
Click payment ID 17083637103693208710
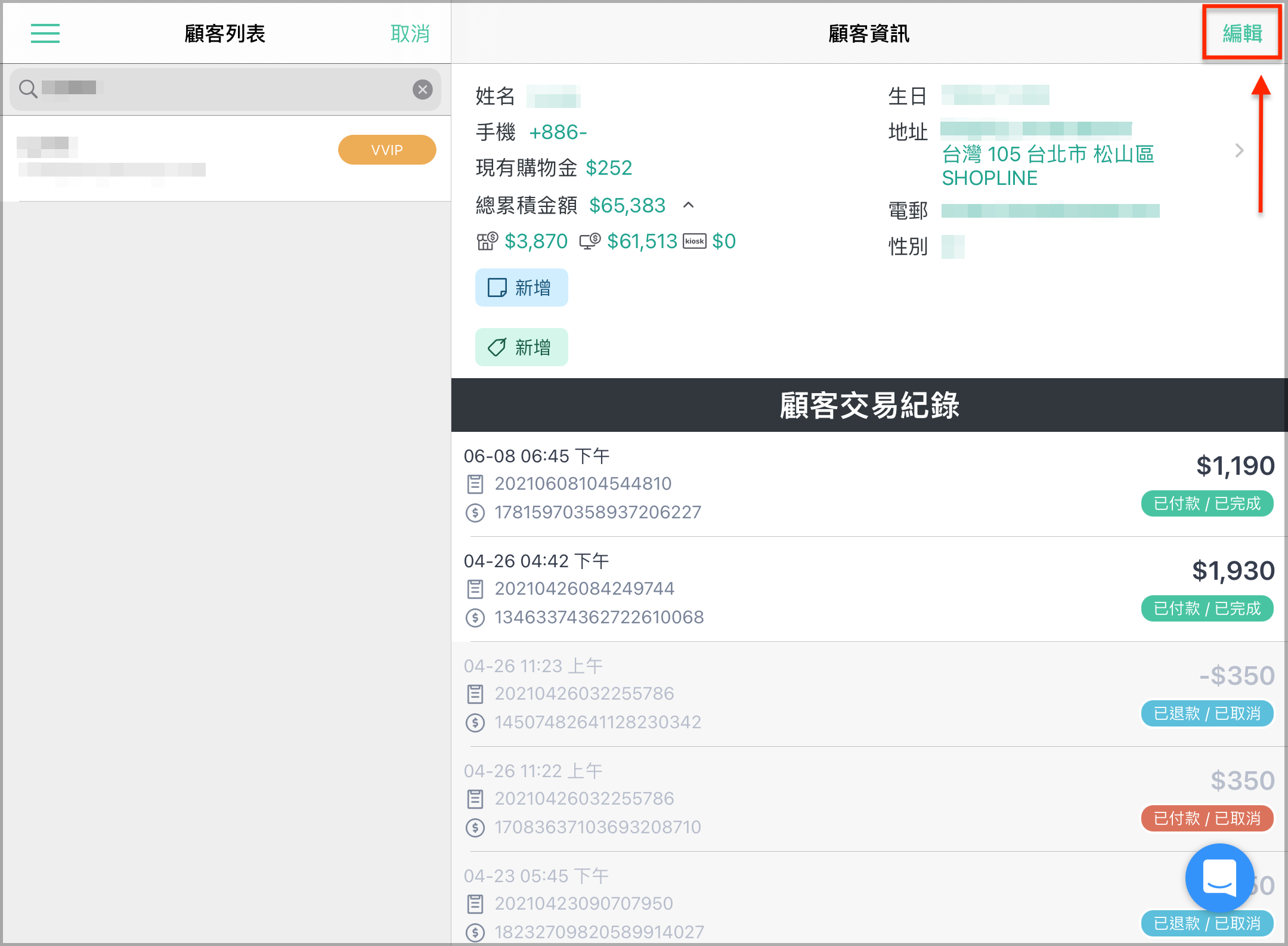[x=598, y=827]
